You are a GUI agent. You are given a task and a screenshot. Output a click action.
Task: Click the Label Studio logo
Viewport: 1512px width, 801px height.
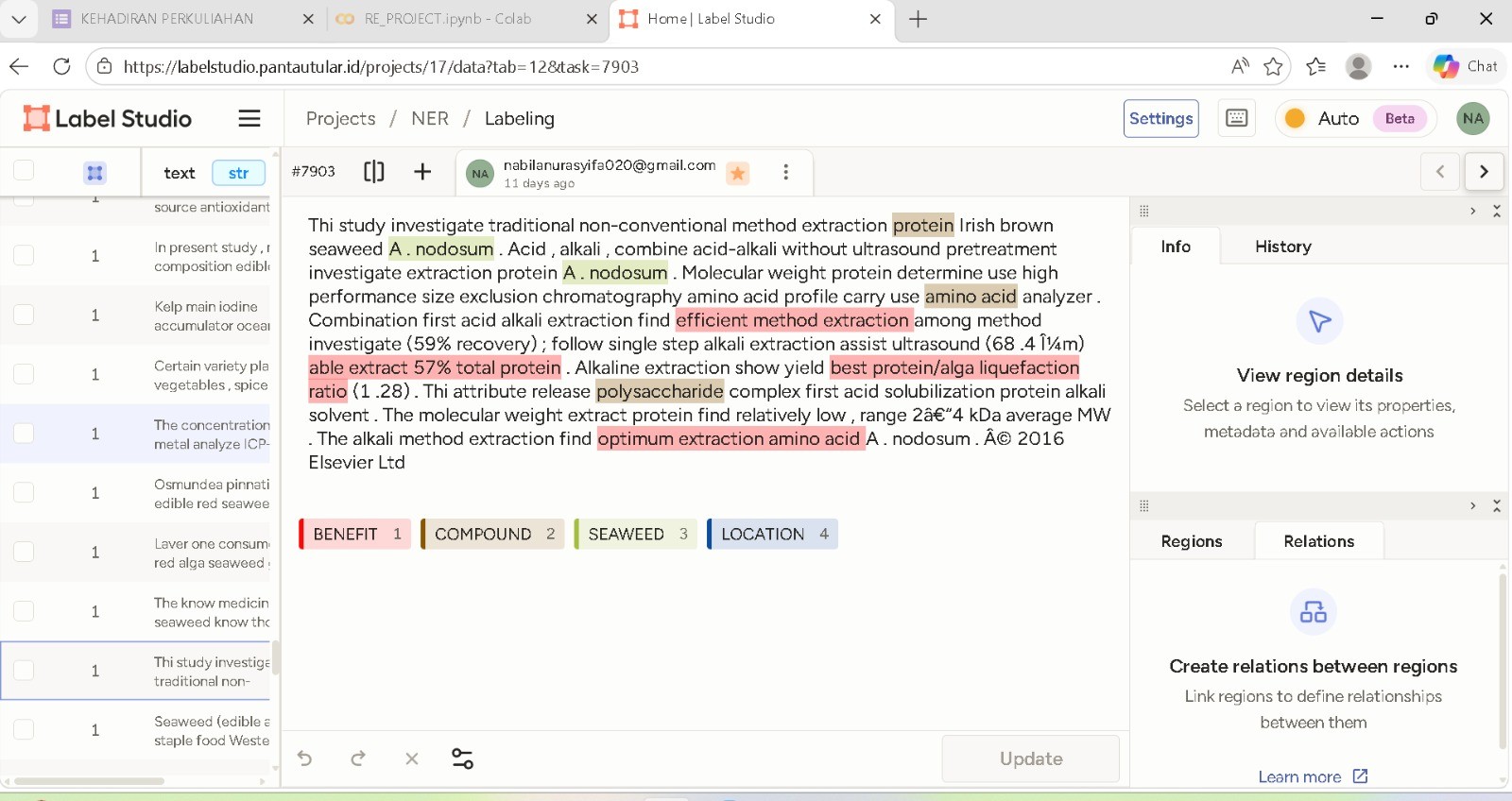coord(108,118)
